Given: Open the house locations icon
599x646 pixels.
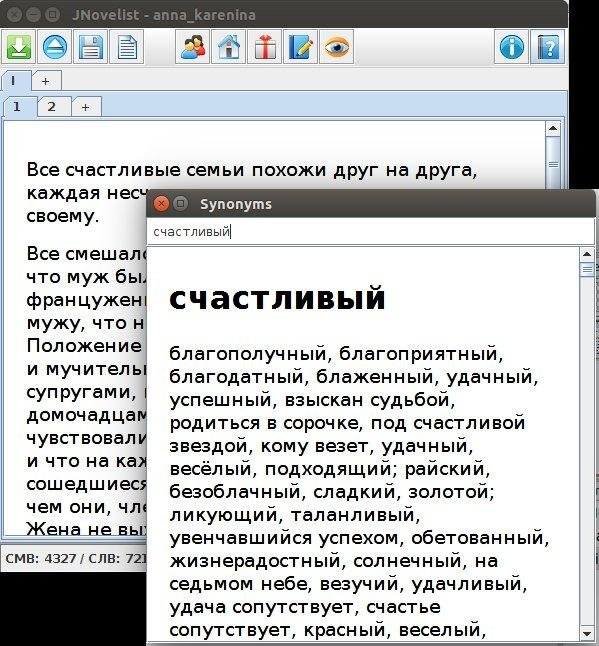Looking at the screenshot, I should 229,47.
